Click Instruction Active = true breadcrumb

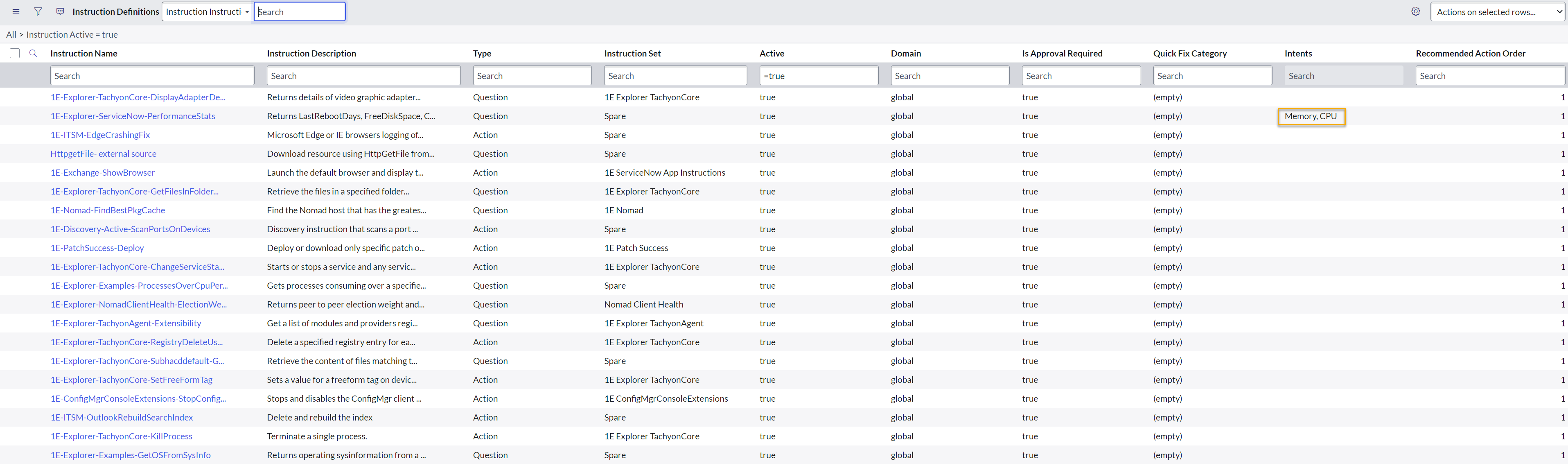pyautogui.click(x=72, y=35)
